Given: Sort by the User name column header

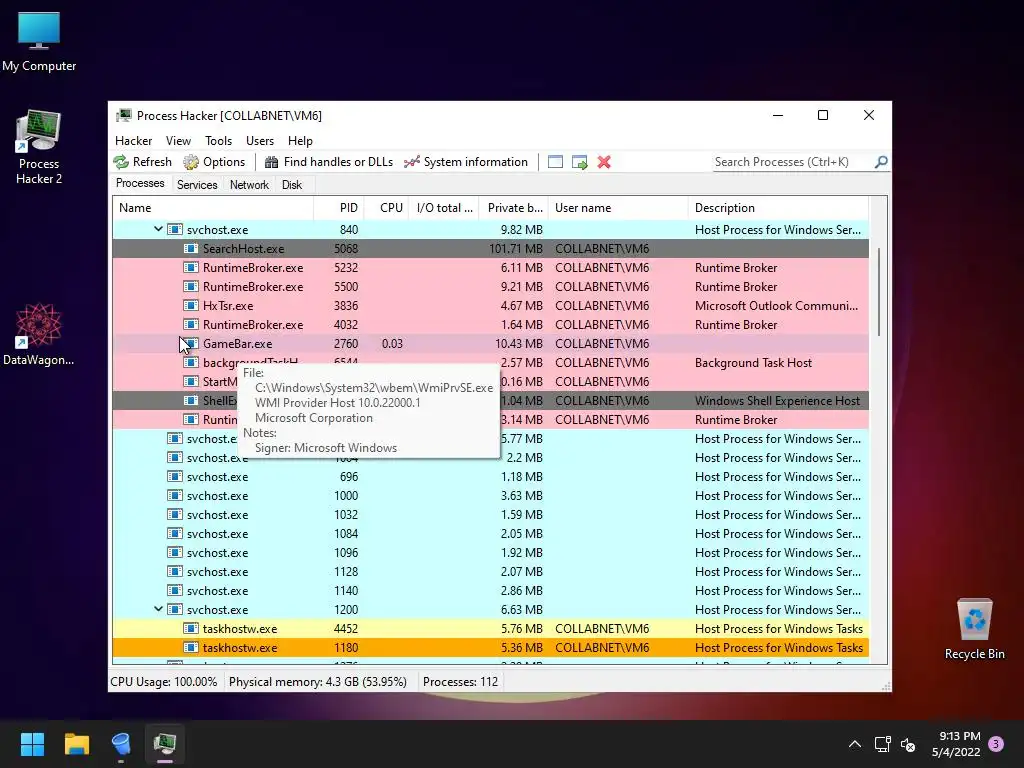Looking at the screenshot, I should pyautogui.click(x=618, y=208).
